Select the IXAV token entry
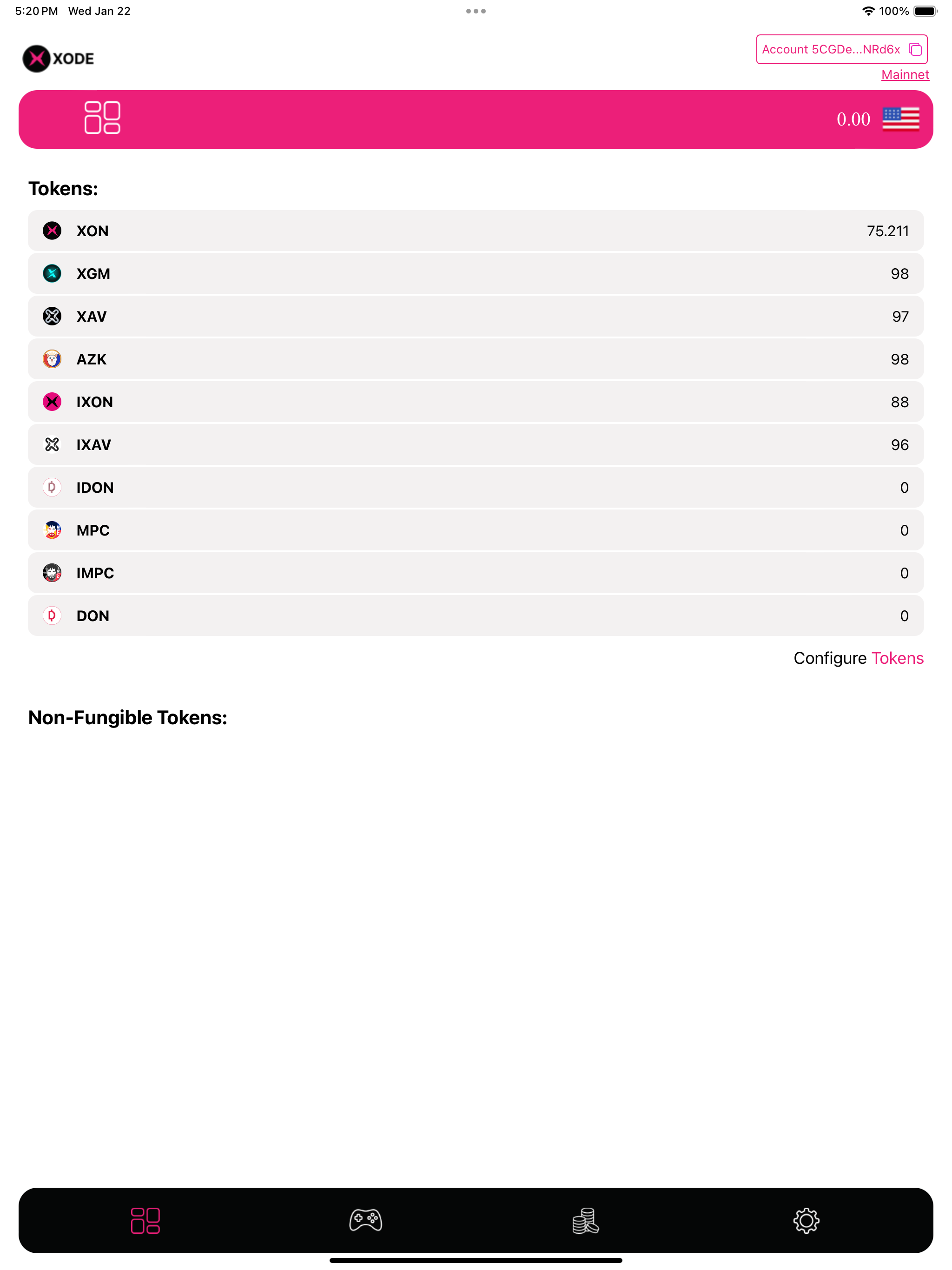 coord(476,444)
